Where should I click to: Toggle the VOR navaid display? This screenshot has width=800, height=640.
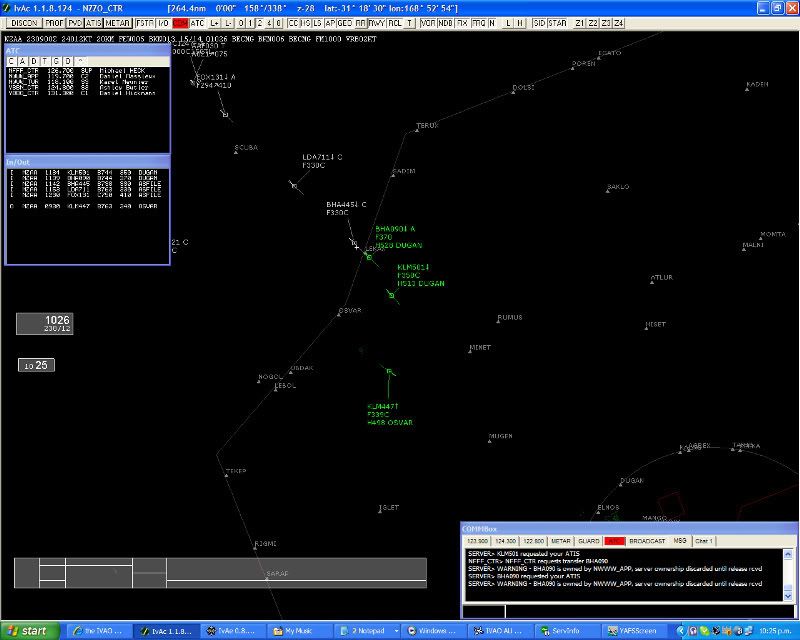pyautogui.click(x=427, y=22)
